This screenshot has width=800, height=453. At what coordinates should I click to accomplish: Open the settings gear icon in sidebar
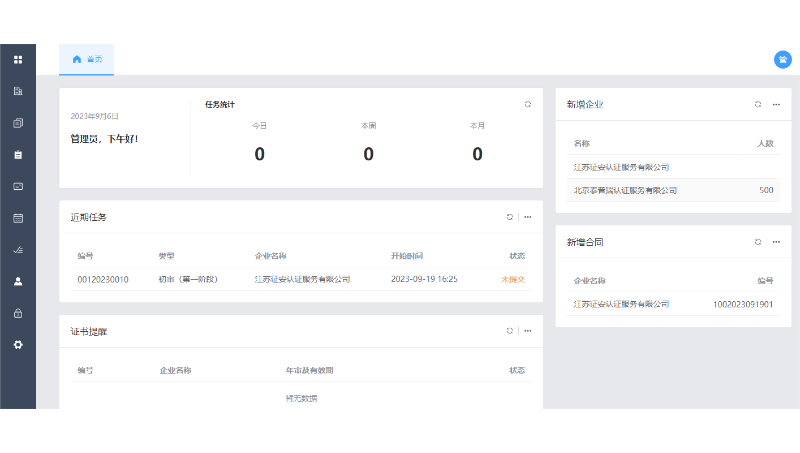[x=18, y=345]
